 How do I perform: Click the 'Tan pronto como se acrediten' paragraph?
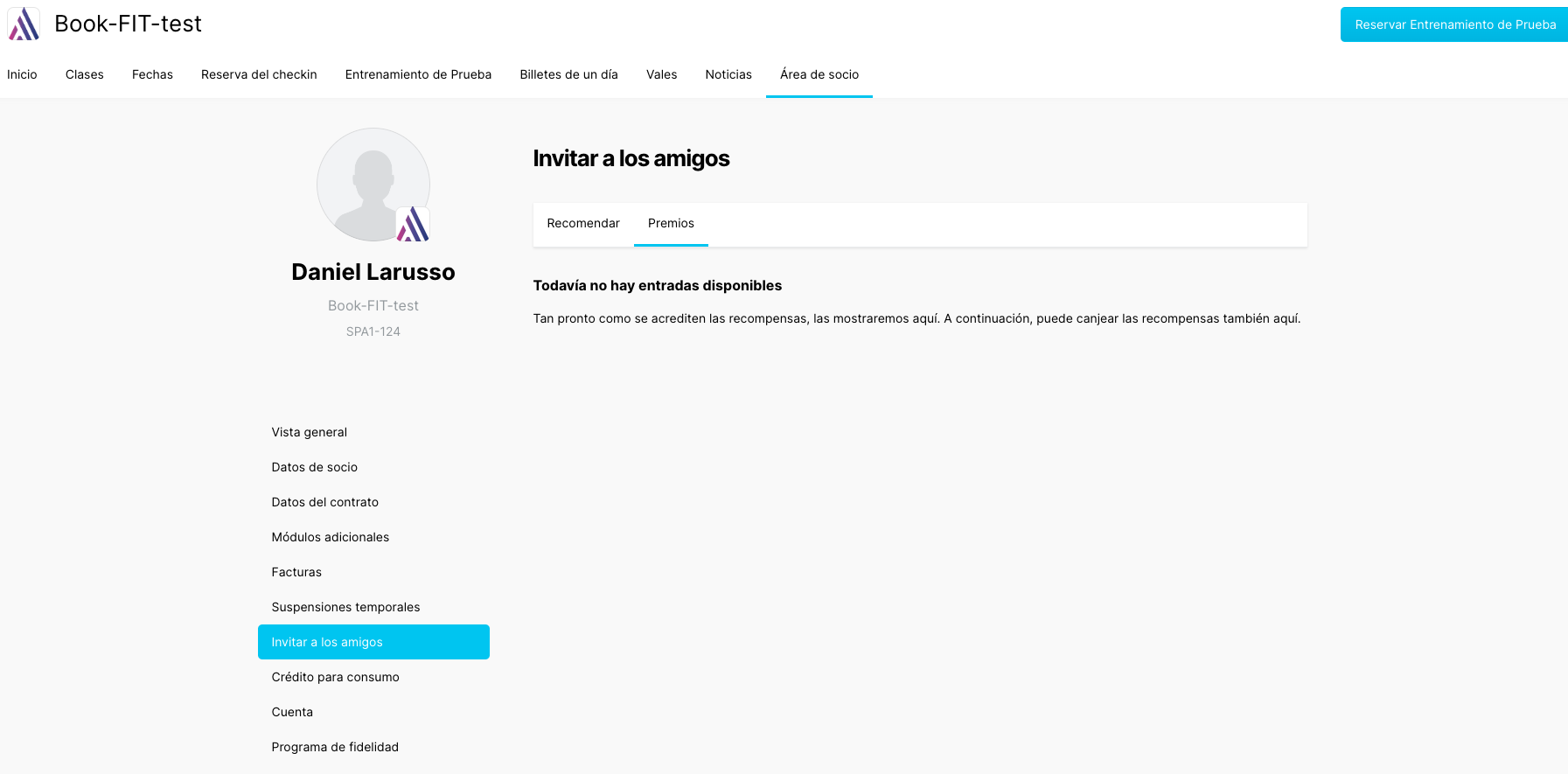click(x=916, y=318)
